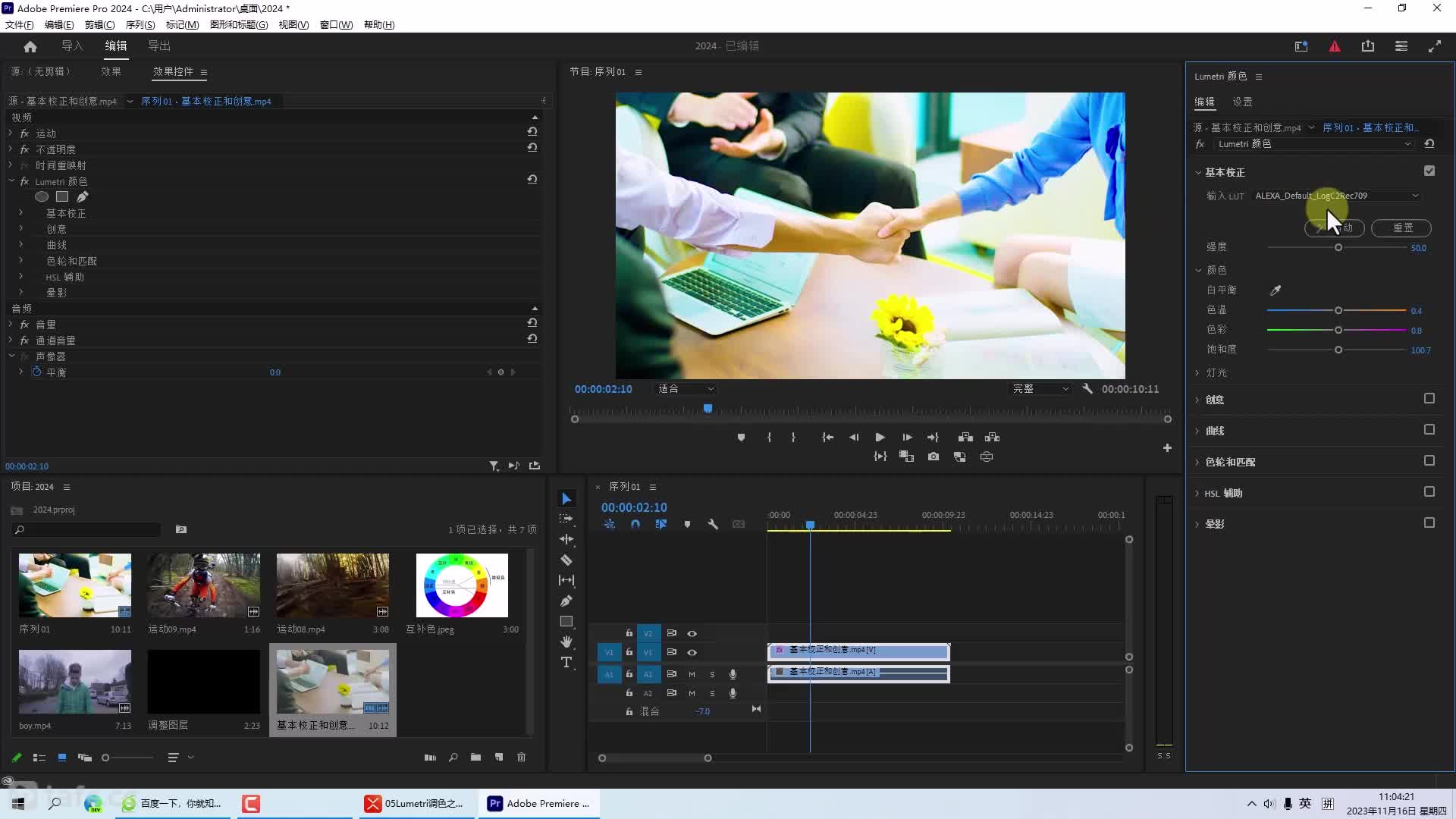The image size is (1456, 819).
Task: Enable the 曲线 section checkbox
Action: [1429, 430]
